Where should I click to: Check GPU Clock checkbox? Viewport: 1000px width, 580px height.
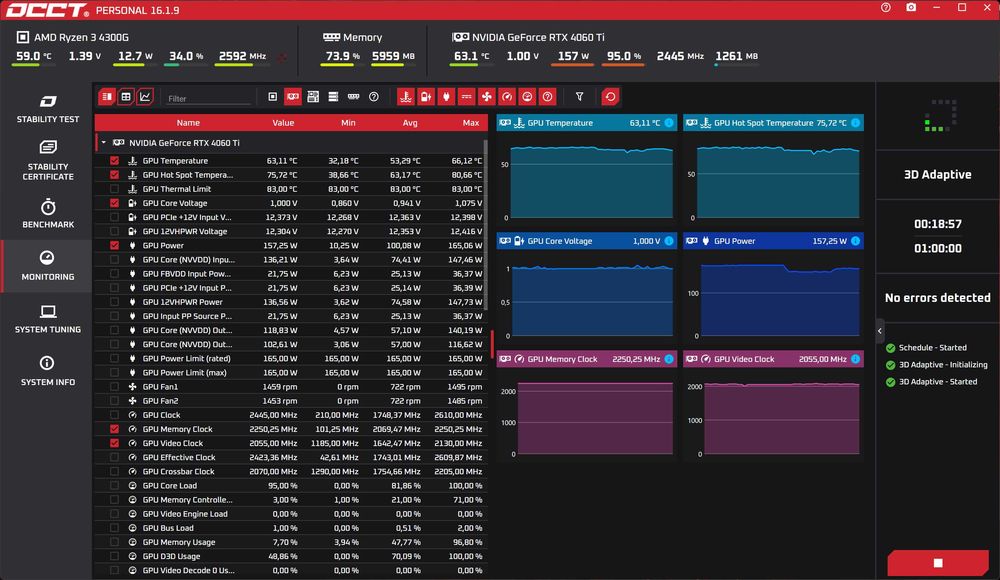point(114,415)
